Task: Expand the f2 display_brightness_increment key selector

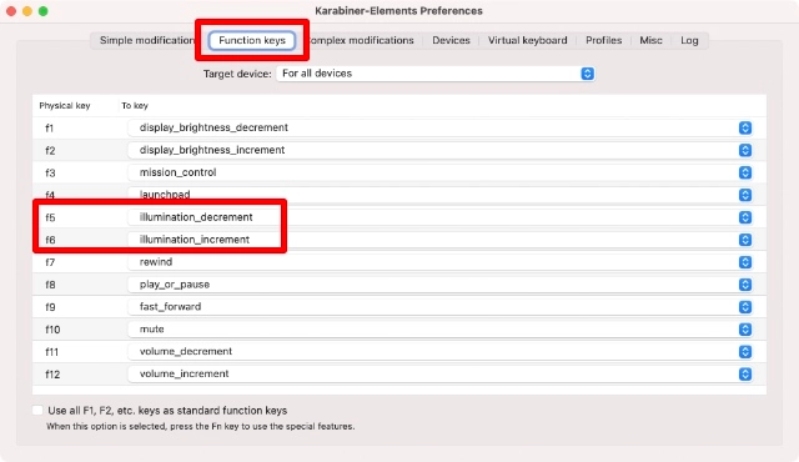Action: tap(744, 150)
